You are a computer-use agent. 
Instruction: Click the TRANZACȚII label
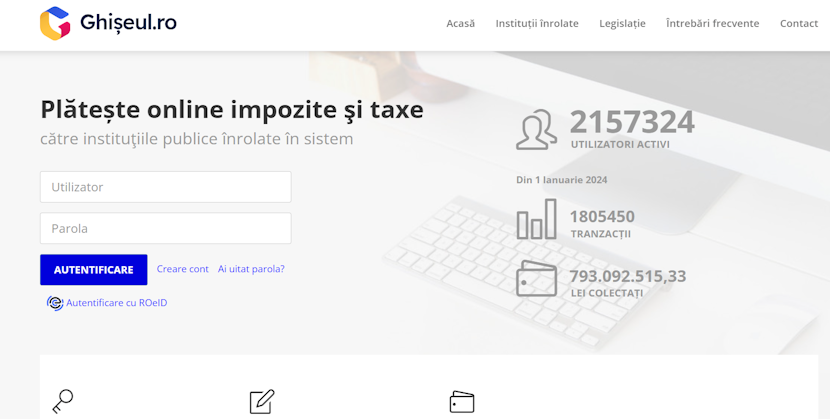point(601,234)
